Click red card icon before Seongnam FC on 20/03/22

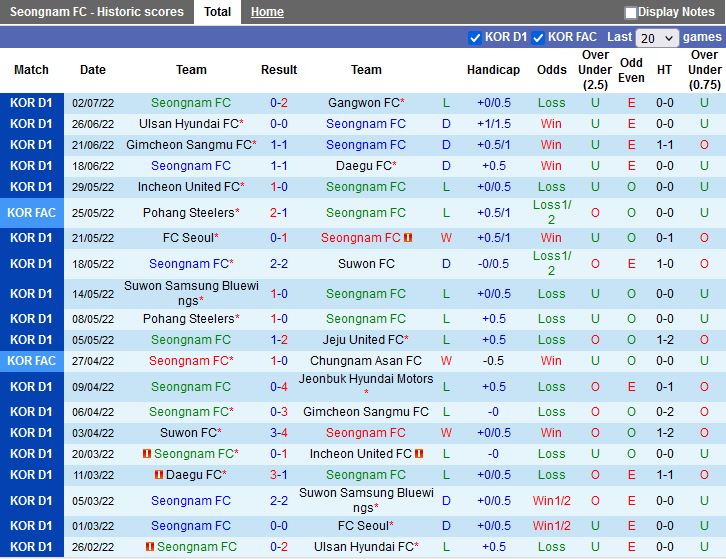pyautogui.click(x=146, y=454)
